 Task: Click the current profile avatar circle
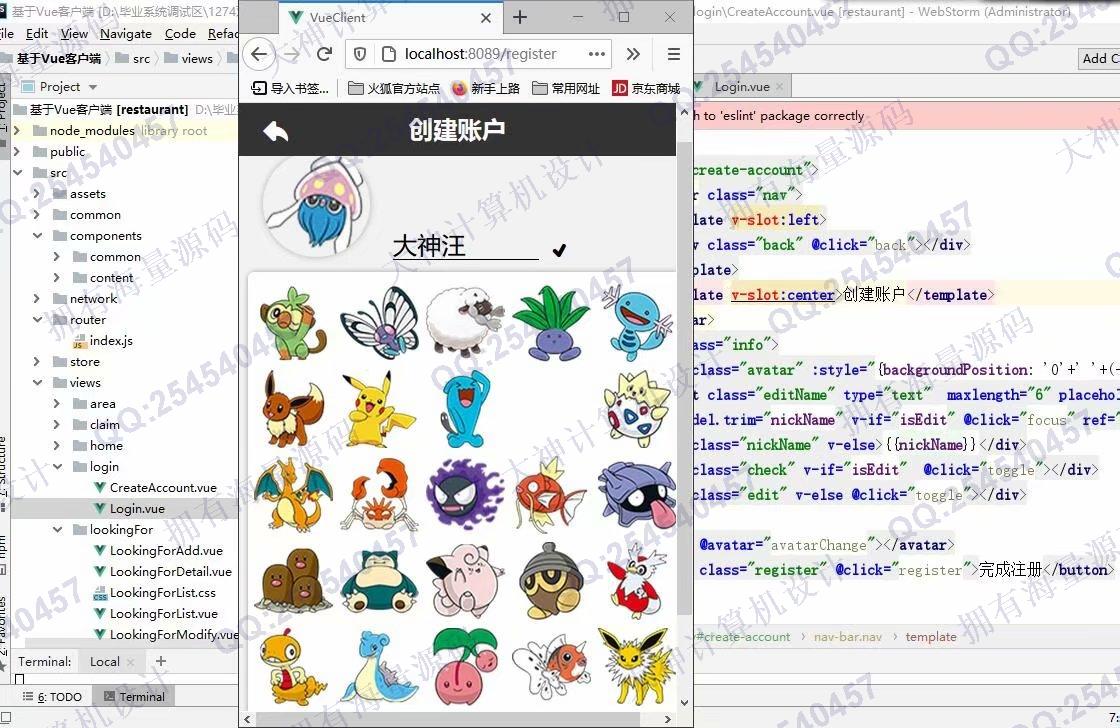(316, 205)
